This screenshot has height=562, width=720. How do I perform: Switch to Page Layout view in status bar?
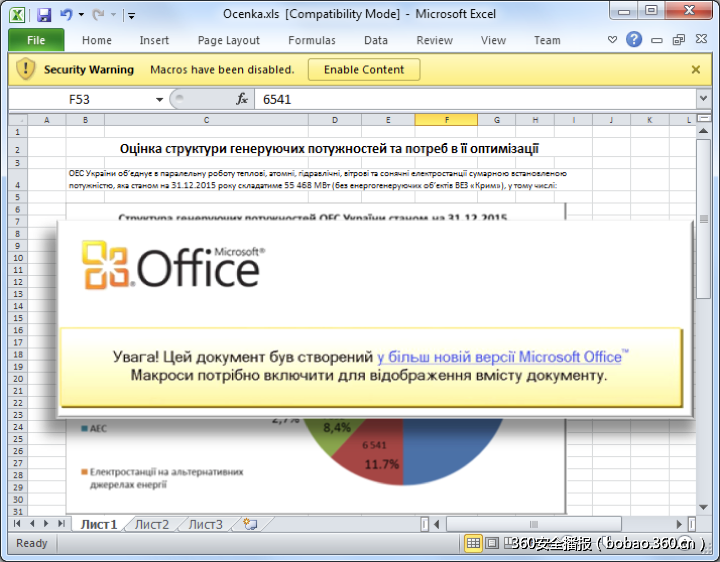coord(492,543)
